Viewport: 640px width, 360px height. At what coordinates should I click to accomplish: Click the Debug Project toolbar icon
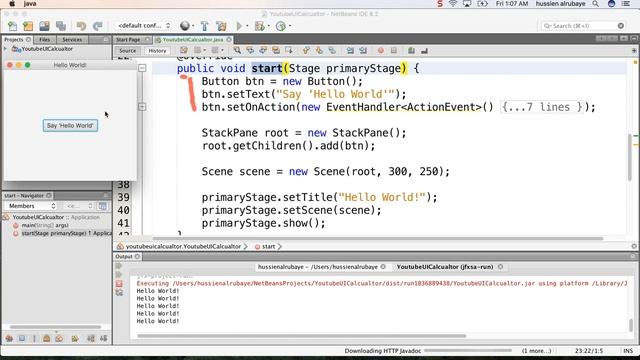coord(260,26)
